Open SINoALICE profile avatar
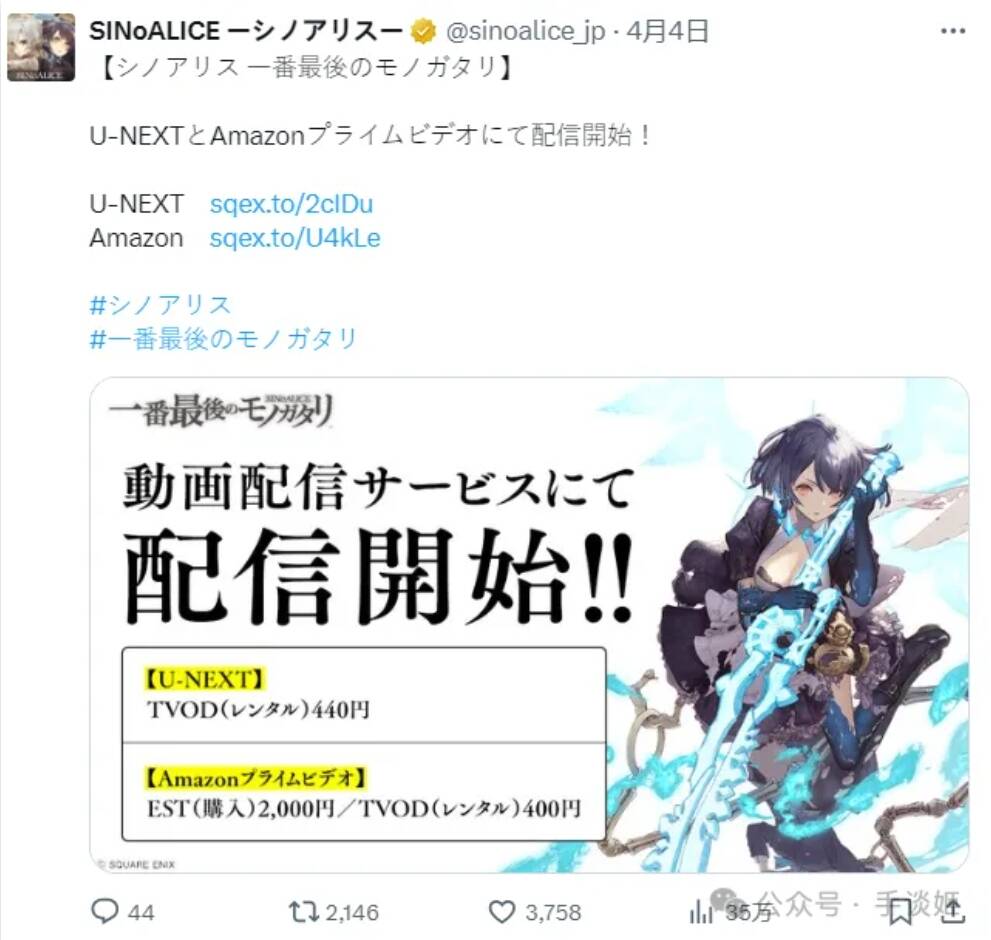Viewport: 991px width, 940px height. click(x=41, y=47)
